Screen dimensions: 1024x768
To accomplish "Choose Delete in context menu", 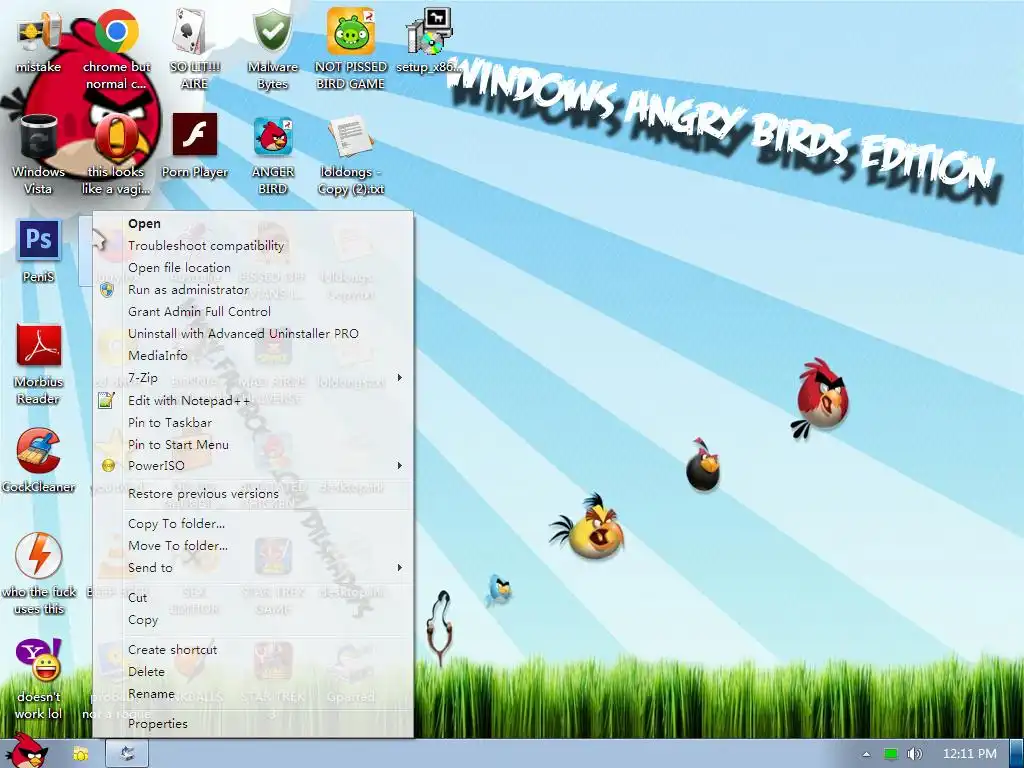I will pyautogui.click(x=253, y=672).
